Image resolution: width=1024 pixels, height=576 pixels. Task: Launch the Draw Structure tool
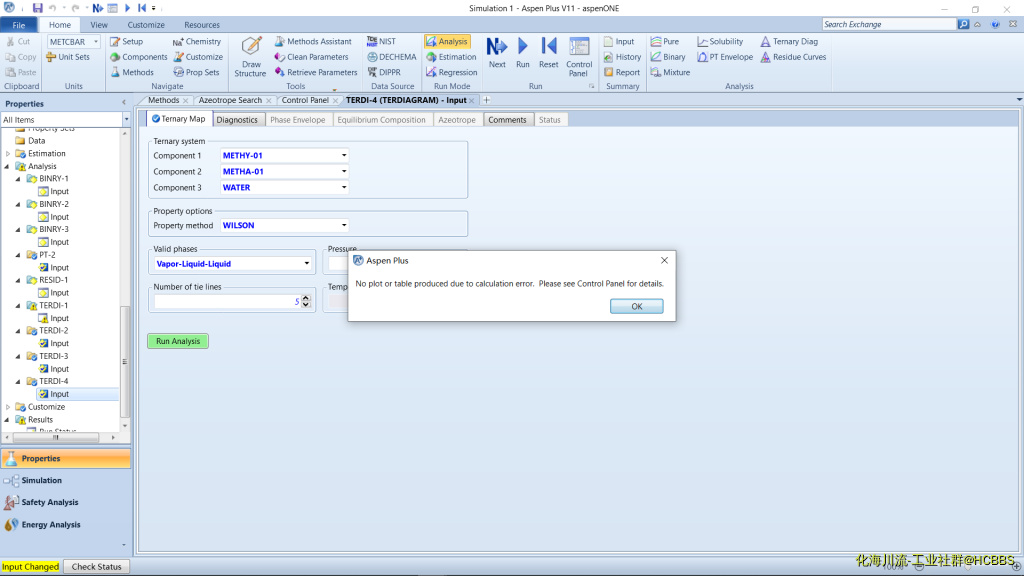pos(250,57)
